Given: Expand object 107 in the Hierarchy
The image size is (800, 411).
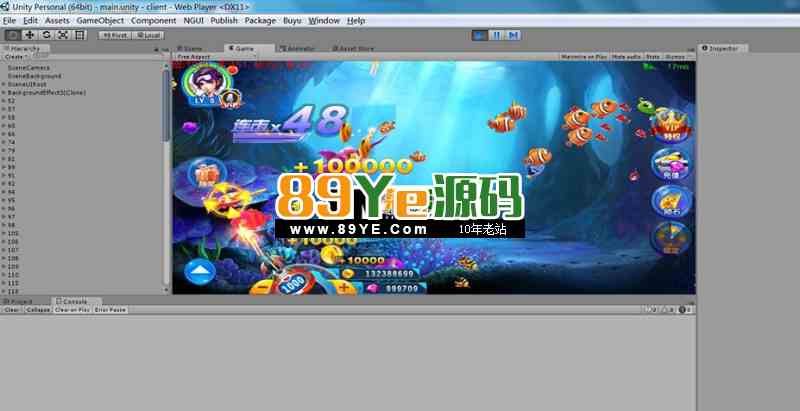Looking at the screenshot, I should click(4, 250).
